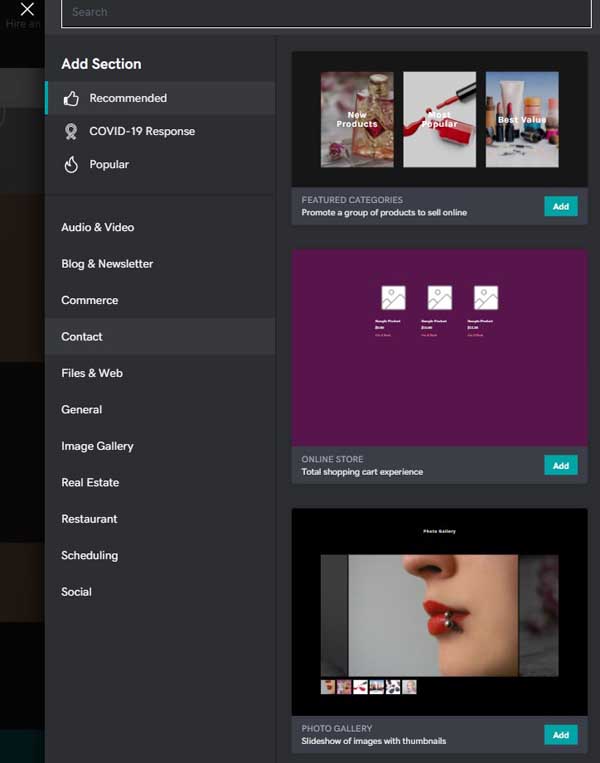Open the Commerce category
Screen dimensions: 600x763
[89, 300]
